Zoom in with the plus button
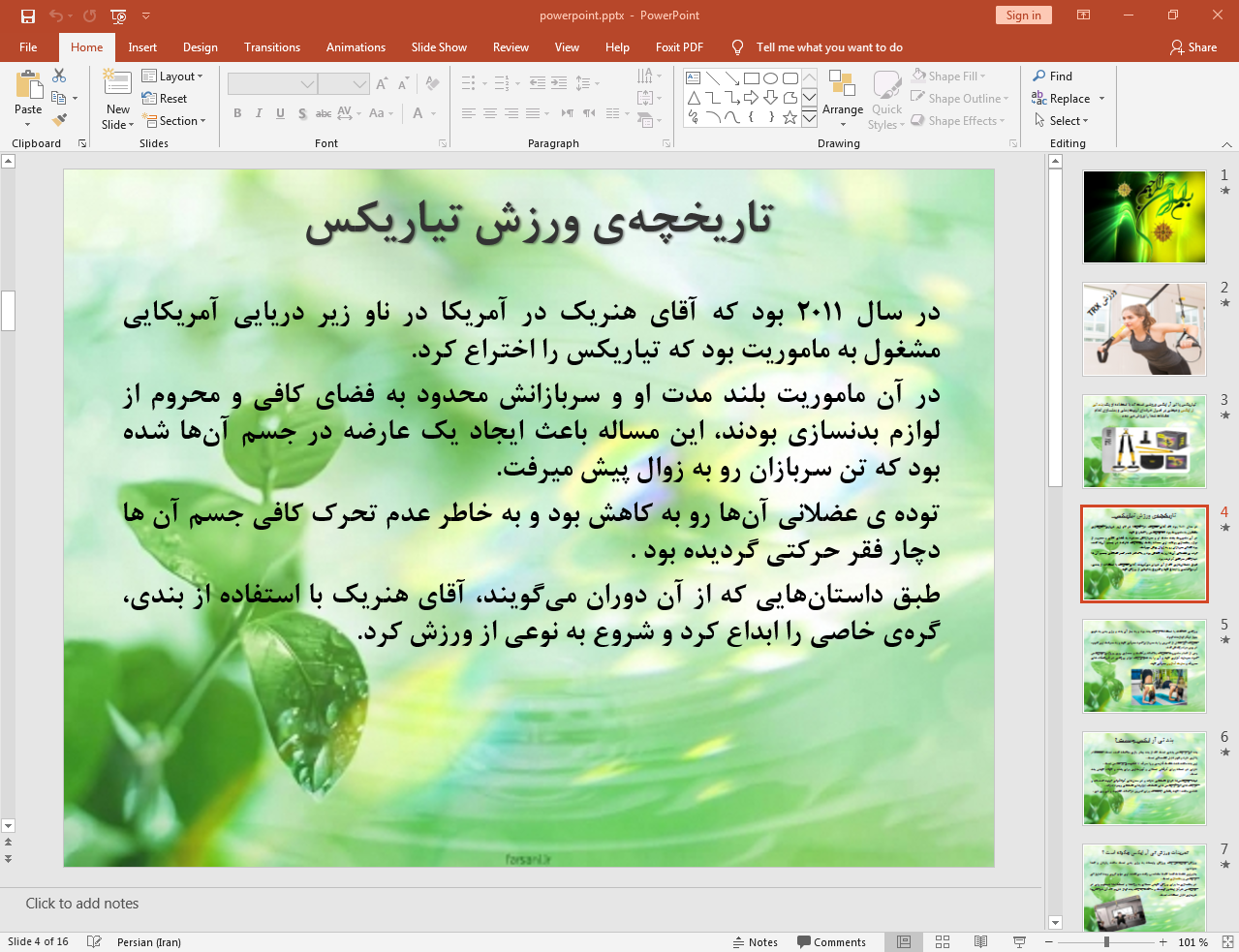The width and height of the screenshot is (1239, 952). pos(1162,941)
